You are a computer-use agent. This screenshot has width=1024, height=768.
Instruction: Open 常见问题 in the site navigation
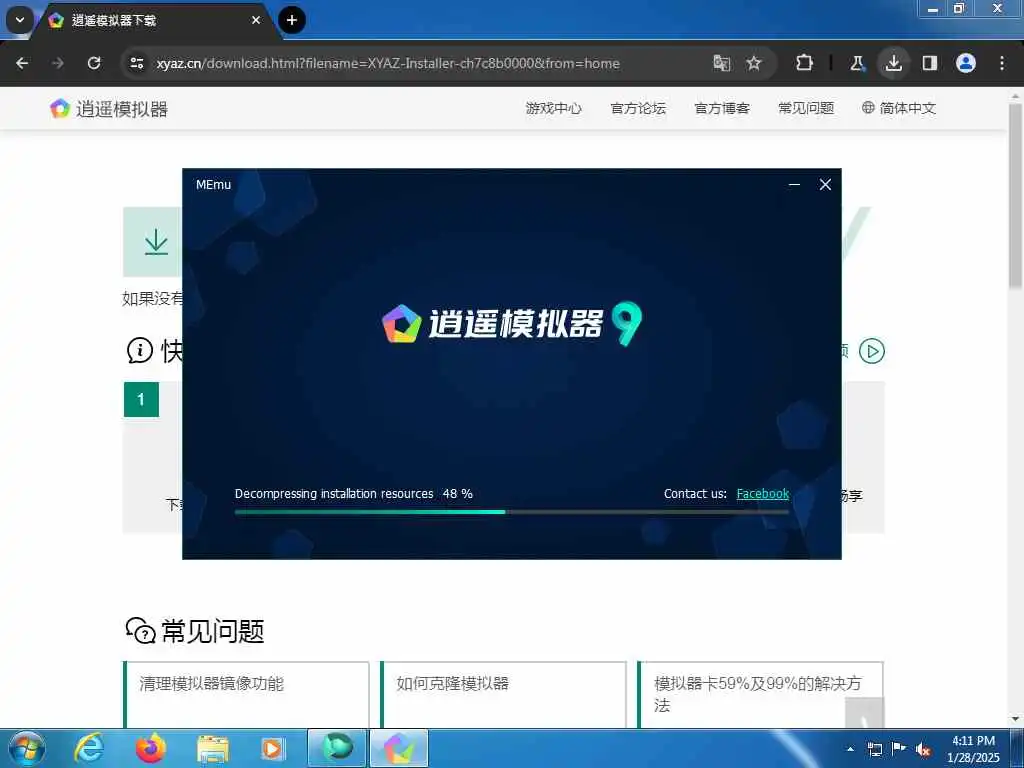coord(806,108)
